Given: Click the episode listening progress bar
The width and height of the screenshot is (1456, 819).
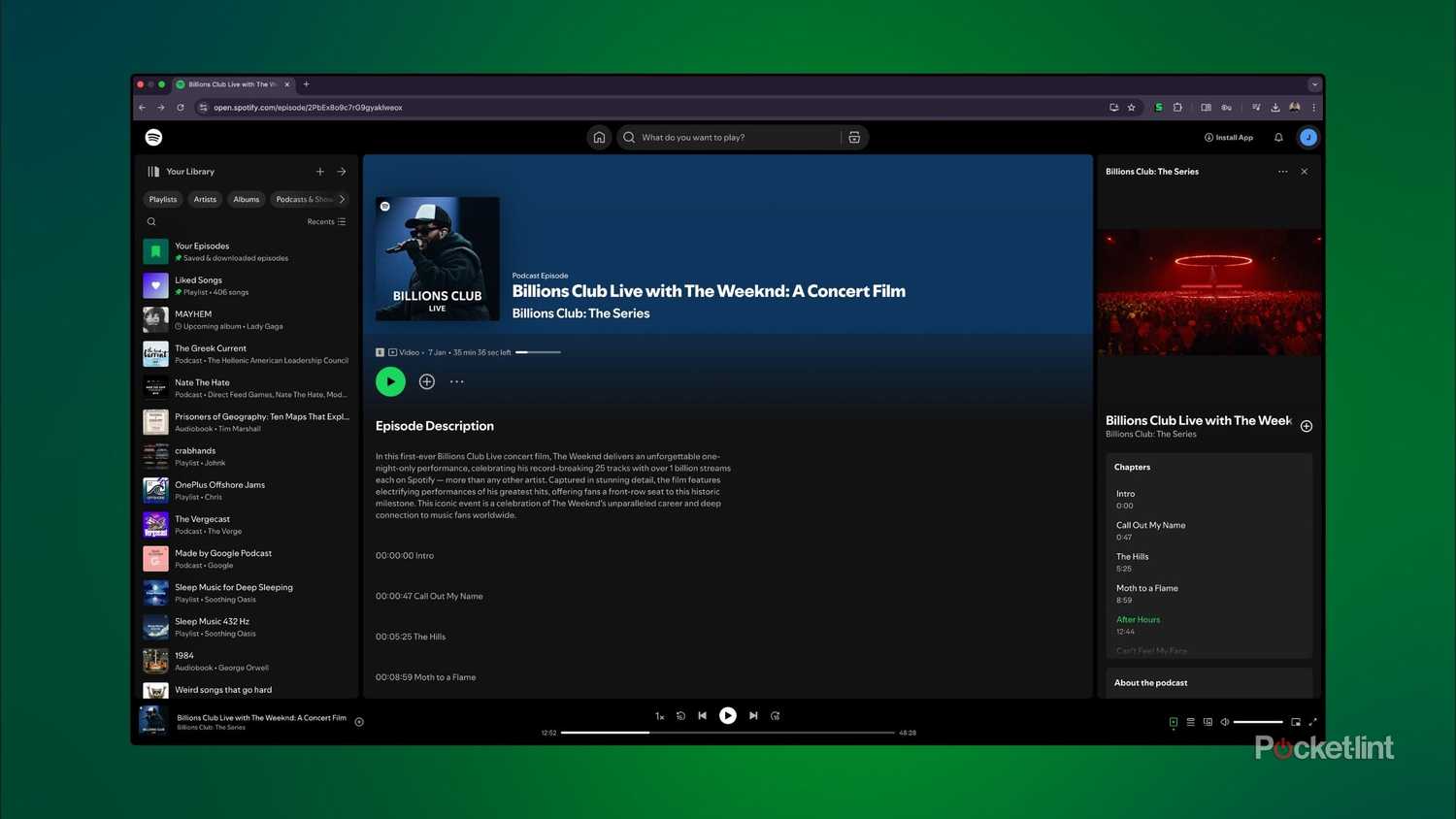Looking at the screenshot, I should tap(538, 352).
